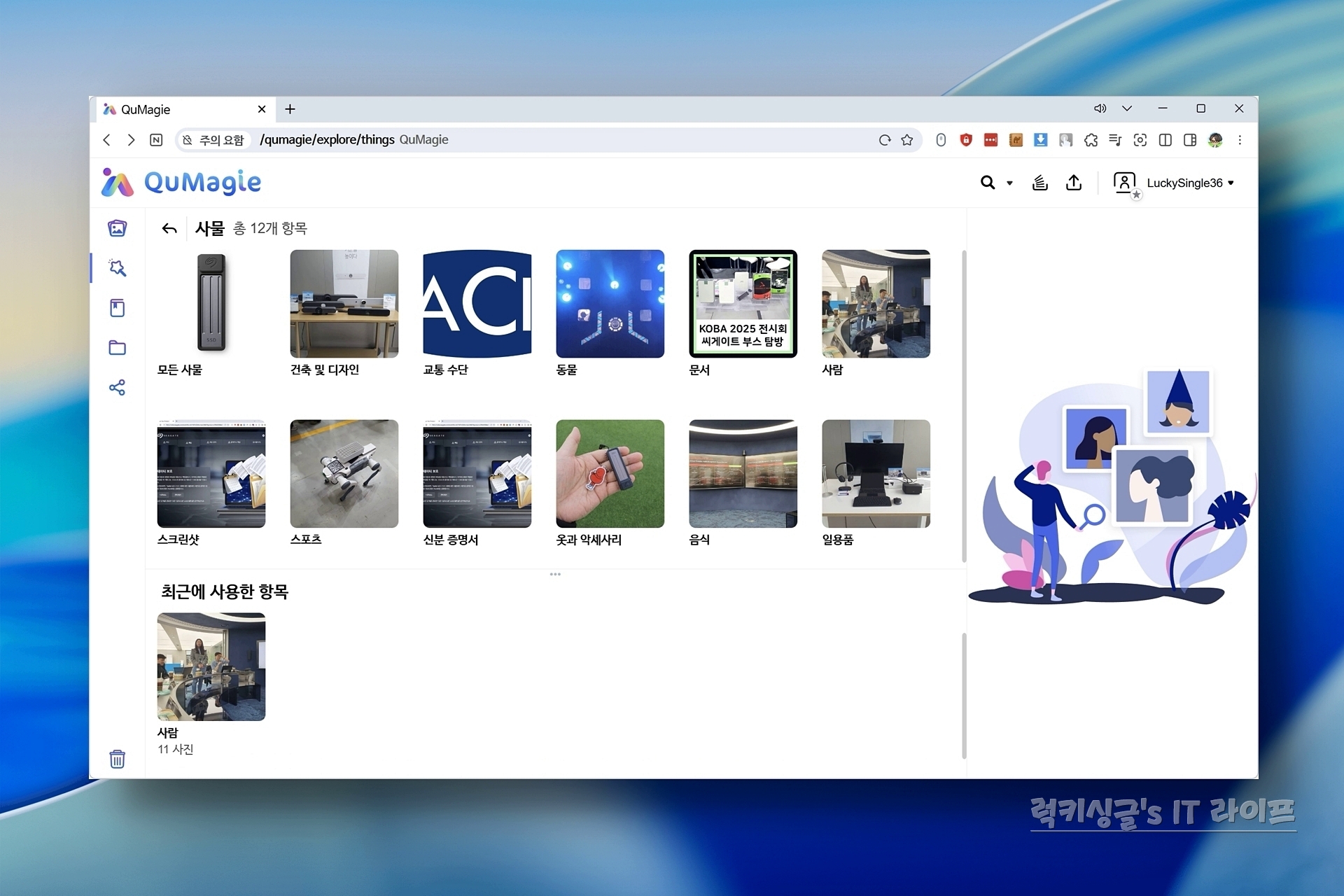Click the panel splitter three-dots handle
Screen dimensions: 1344x896
point(555,574)
